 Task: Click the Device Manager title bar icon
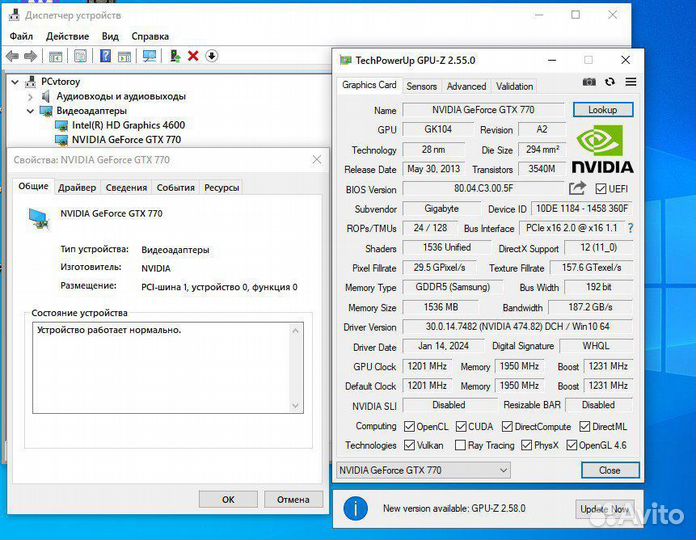[14, 15]
